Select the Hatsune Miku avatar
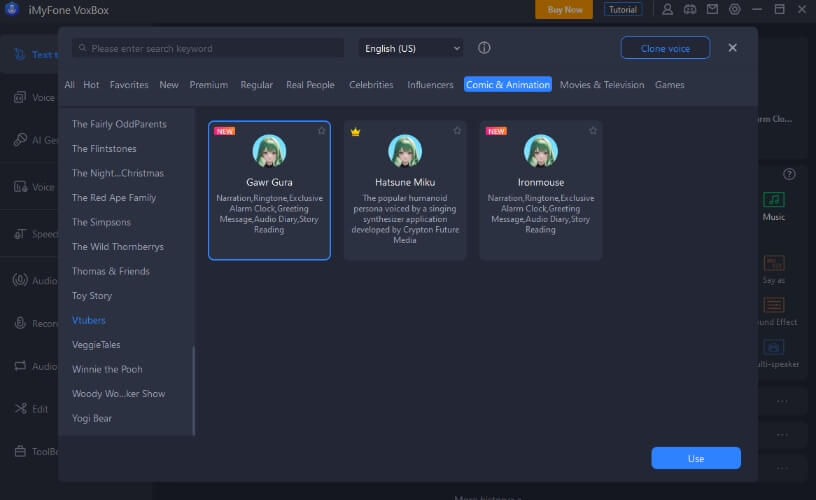The image size is (816, 500). point(405,151)
